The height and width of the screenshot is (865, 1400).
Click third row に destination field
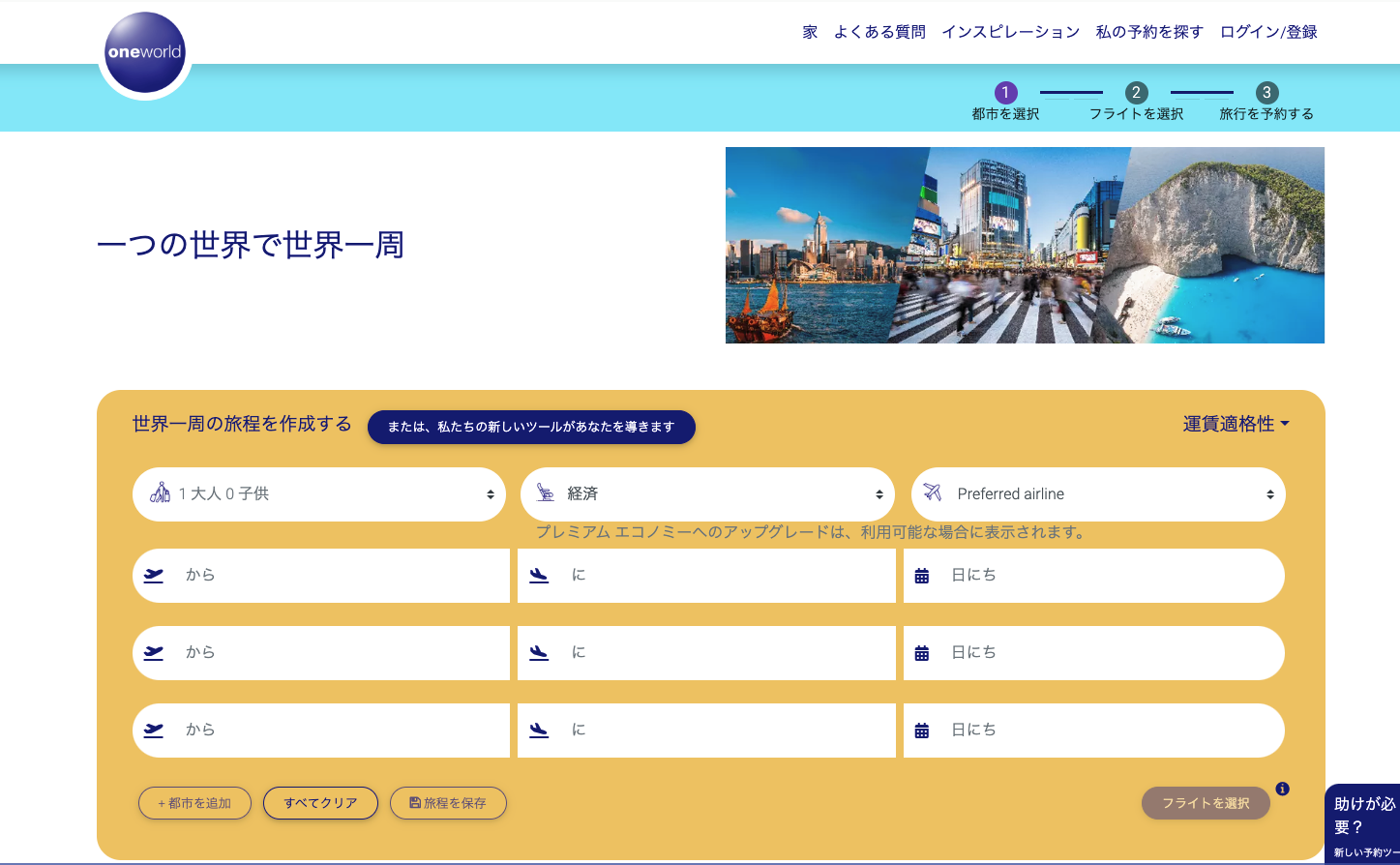coord(706,731)
